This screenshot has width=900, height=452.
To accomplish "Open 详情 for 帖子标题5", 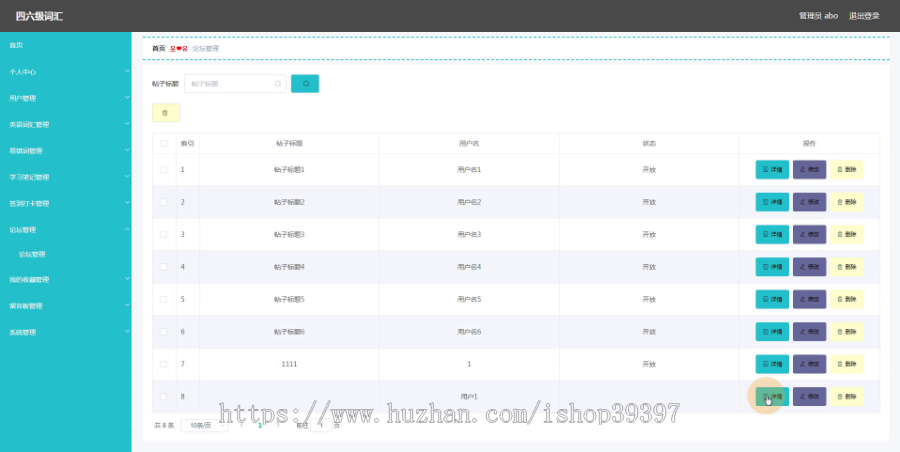I will (772, 299).
